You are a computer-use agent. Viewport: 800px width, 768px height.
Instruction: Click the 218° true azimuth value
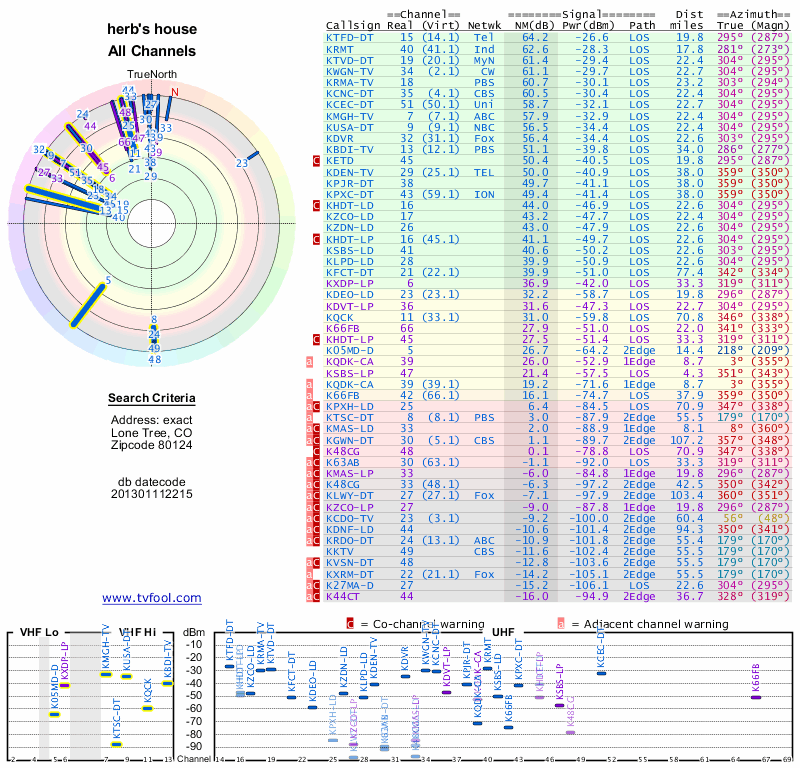click(x=730, y=351)
